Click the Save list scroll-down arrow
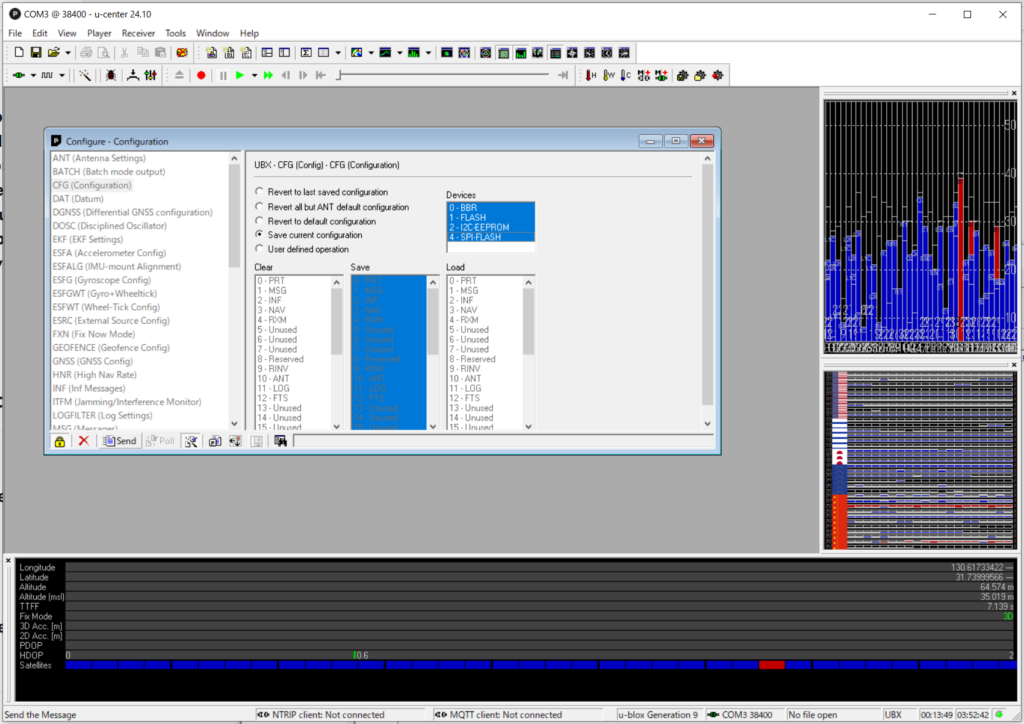 (433, 426)
